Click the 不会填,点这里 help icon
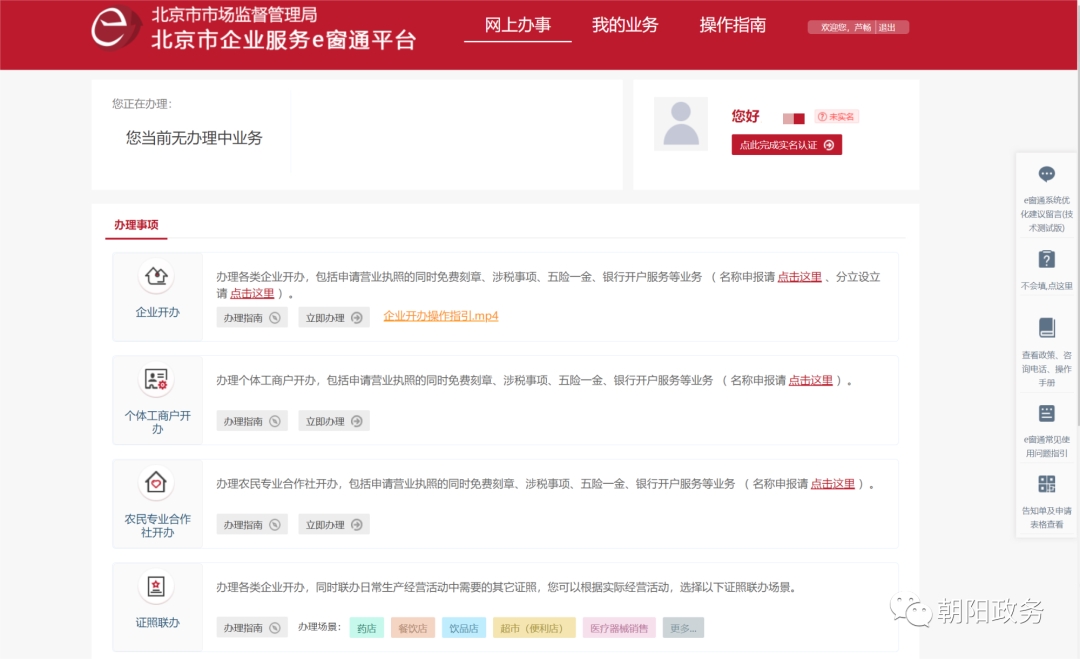1080x659 pixels. [1046, 260]
